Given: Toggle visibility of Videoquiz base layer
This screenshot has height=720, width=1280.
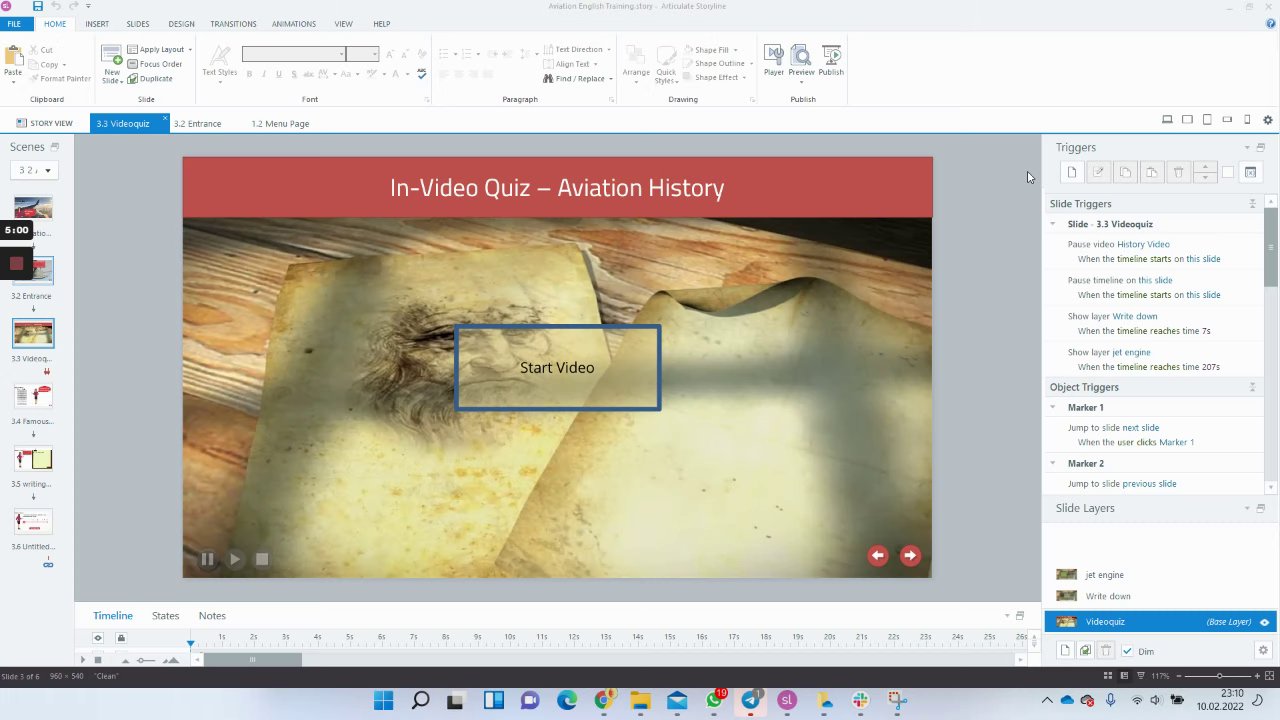Looking at the screenshot, I should pyautogui.click(x=1264, y=622).
